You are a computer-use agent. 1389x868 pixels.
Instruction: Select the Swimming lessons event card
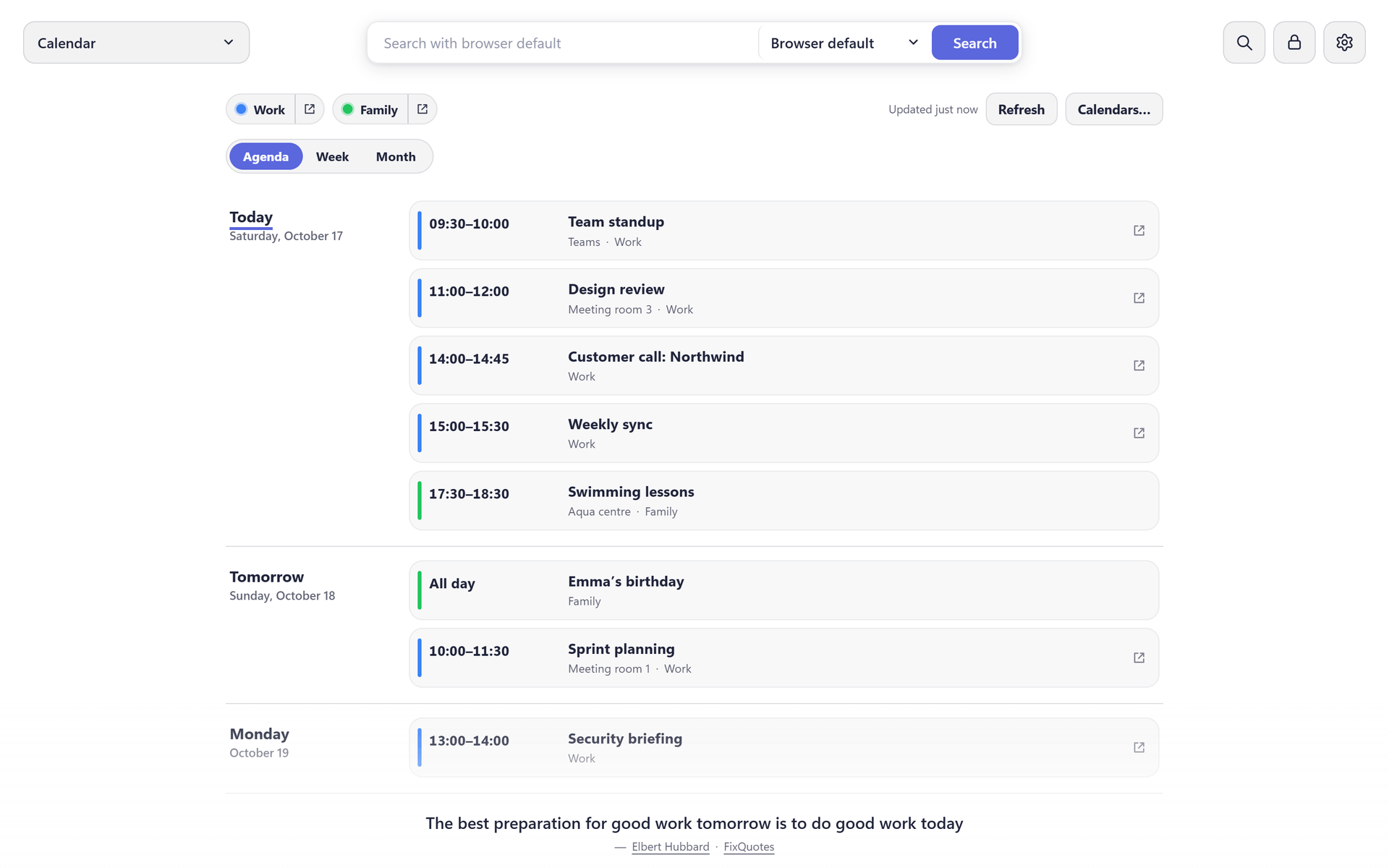tap(783, 501)
